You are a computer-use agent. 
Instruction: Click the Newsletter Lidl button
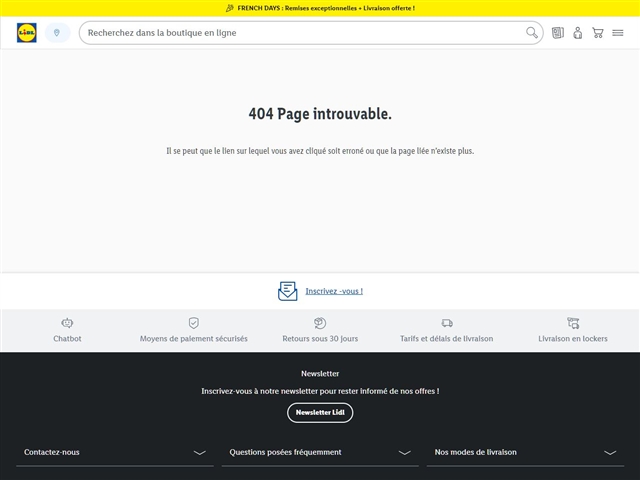(x=320, y=413)
